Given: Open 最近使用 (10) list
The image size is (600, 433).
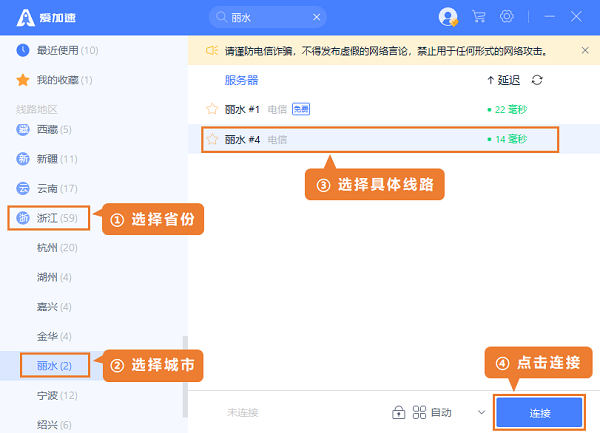Looking at the screenshot, I should click(x=67, y=50).
